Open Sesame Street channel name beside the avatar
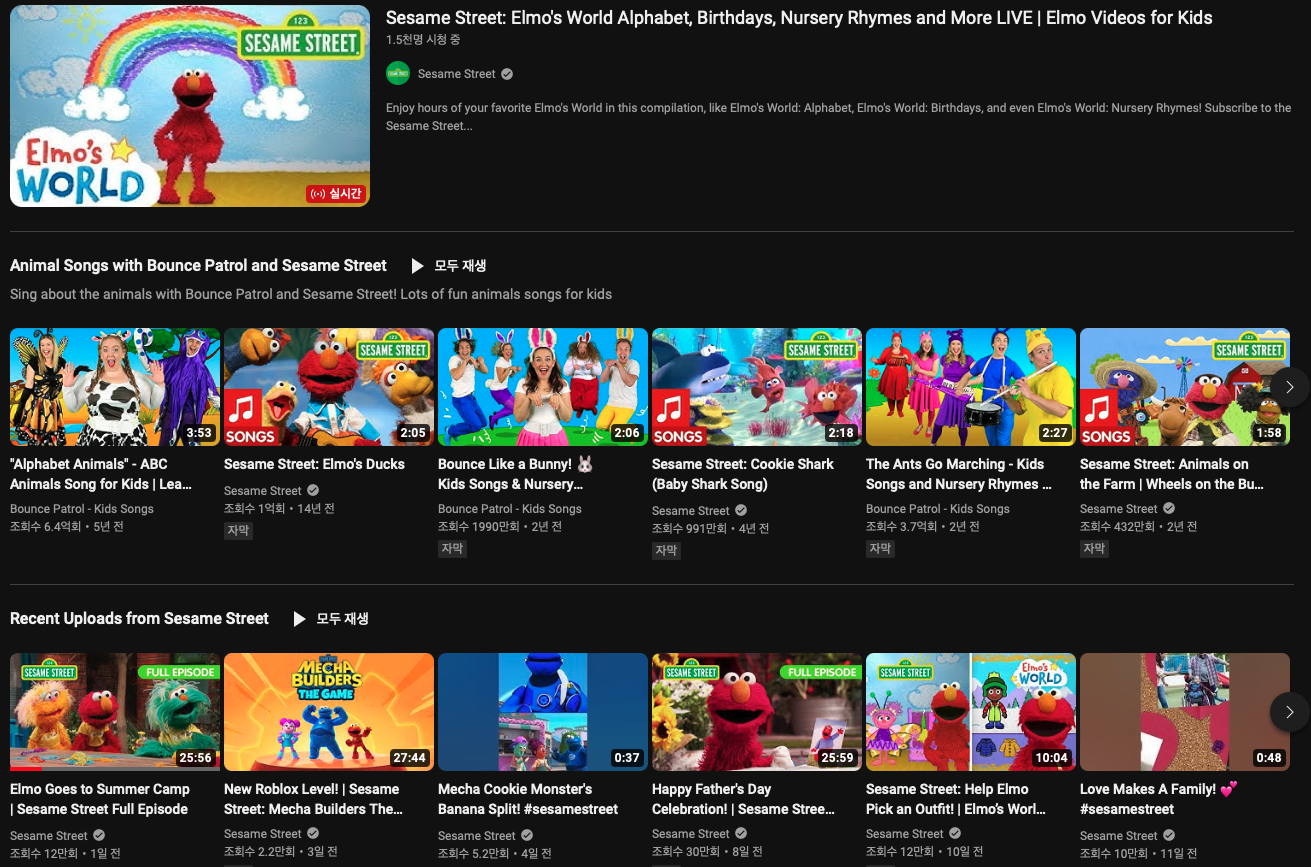This screenshot has width=1311, height=867. (457, 74)
